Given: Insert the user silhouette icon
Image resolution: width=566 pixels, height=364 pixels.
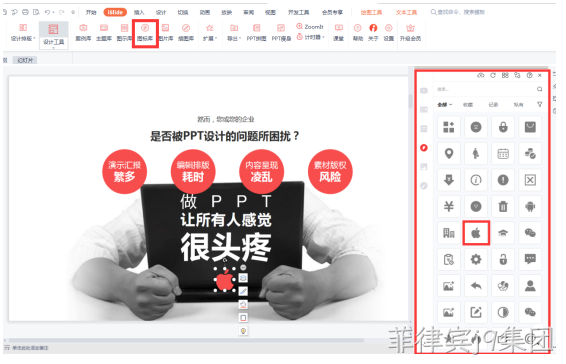Looking at the screenshot, I should [530, 286].
